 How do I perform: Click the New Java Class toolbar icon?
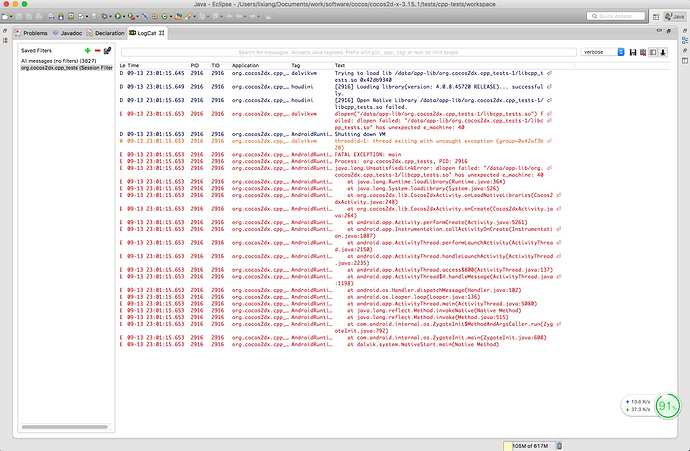tap(165, 16)
